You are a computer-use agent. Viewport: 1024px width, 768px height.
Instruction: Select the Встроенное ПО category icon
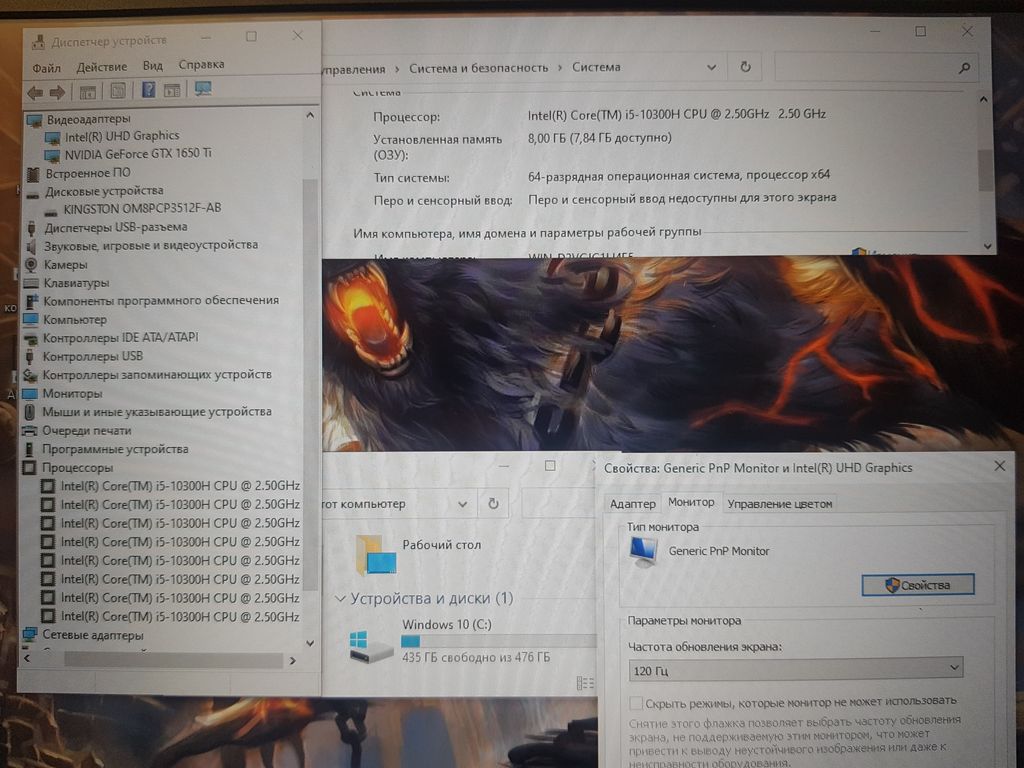pyautogui.click(x=33, y=174)
